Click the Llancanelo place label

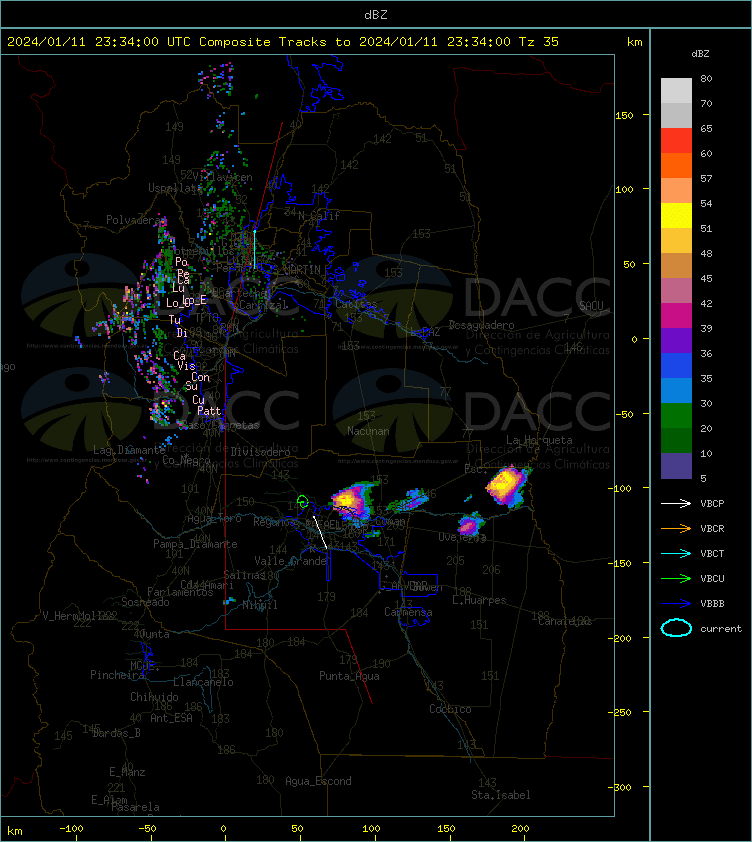pos(203,682)
